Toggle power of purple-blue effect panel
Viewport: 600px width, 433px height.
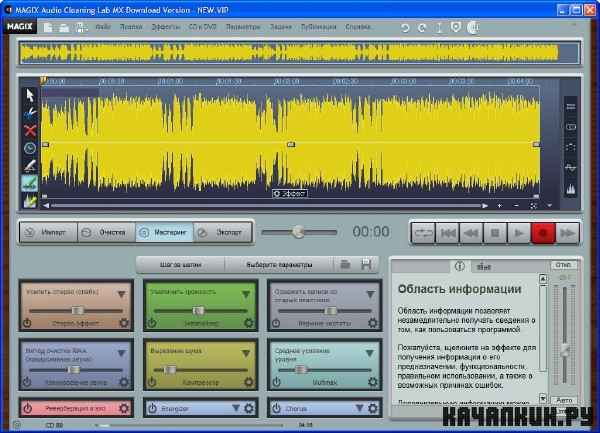27,382
